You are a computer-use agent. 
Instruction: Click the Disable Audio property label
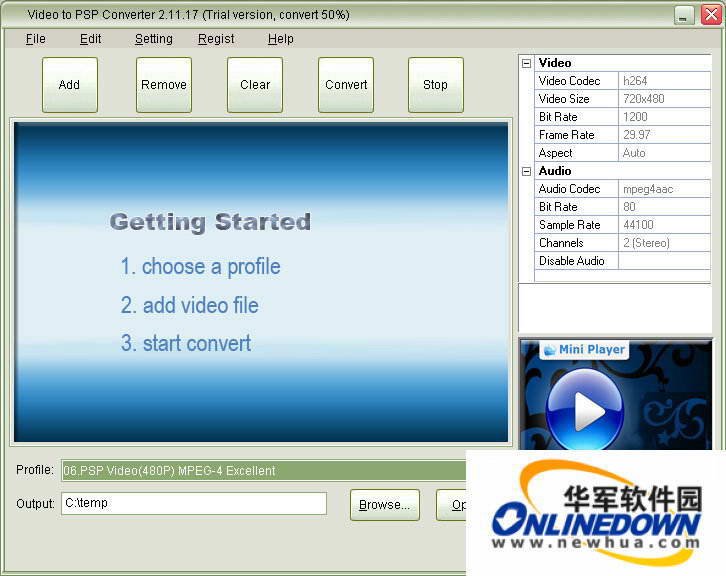pyautogui.click(x=576, y=262)
